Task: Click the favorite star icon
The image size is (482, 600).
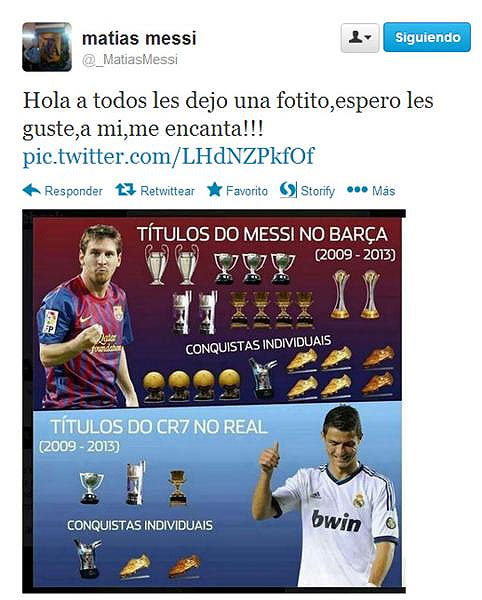Action: point(215,190)
